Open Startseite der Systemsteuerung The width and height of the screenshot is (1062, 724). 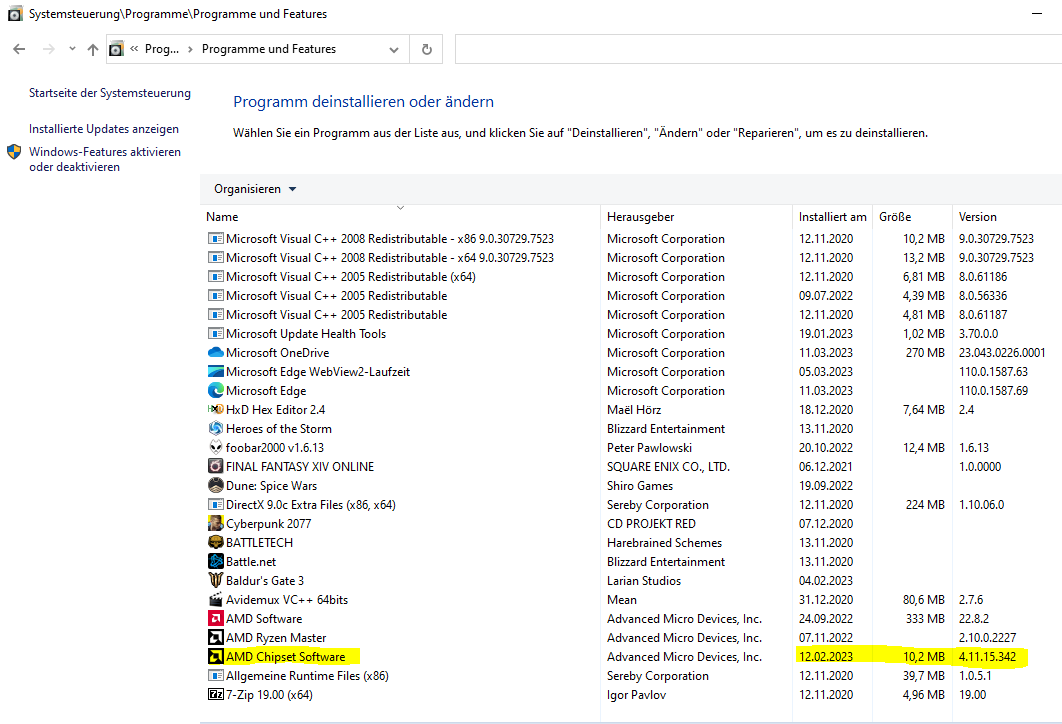110,93
